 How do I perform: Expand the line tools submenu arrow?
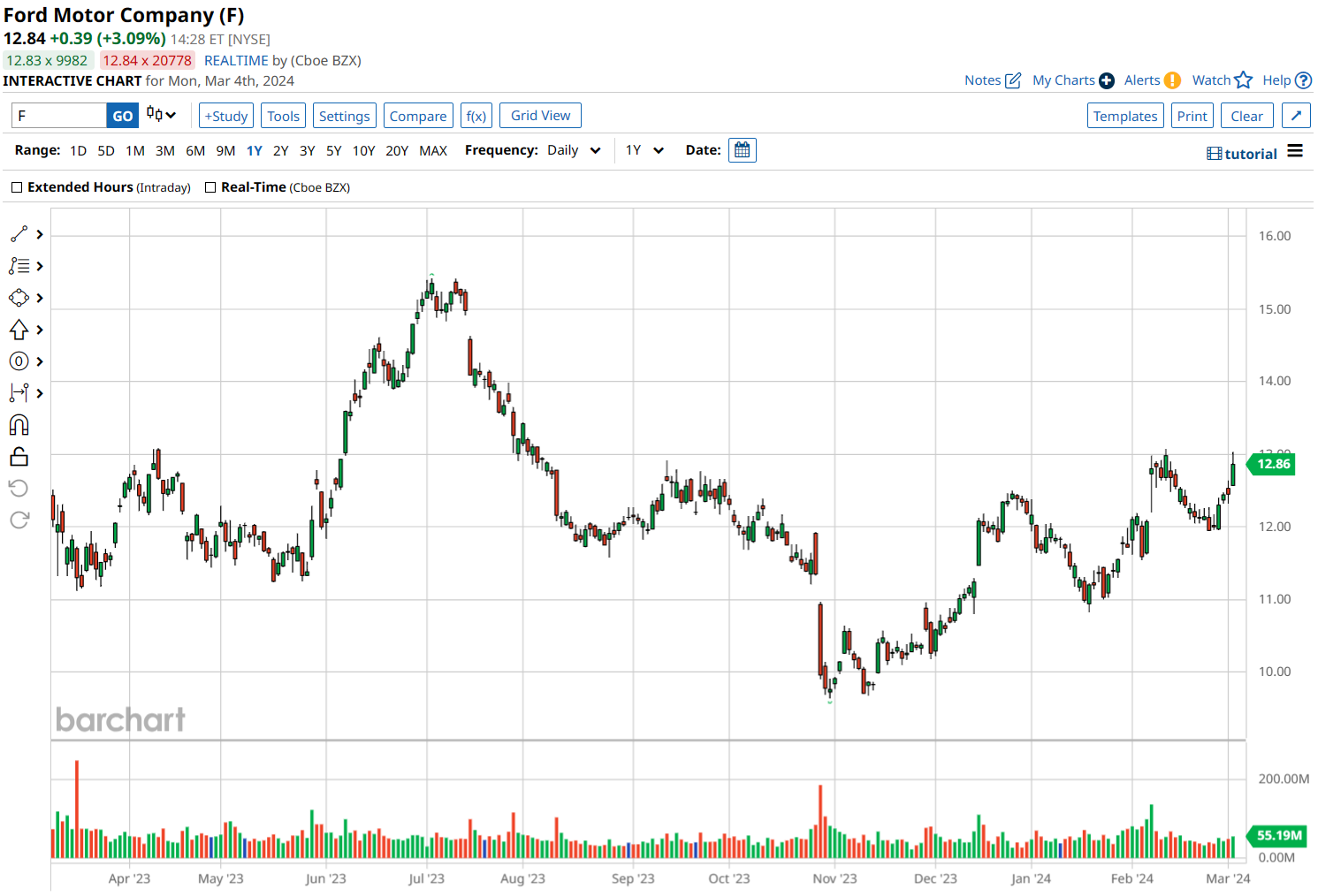[x=40, y=234]
